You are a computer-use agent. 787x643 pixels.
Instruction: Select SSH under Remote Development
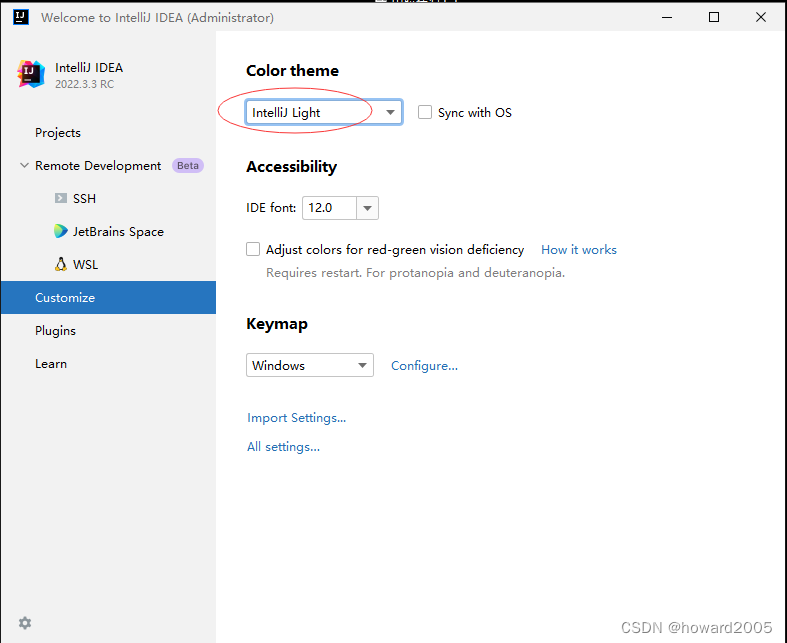click(x=84, y=198)
